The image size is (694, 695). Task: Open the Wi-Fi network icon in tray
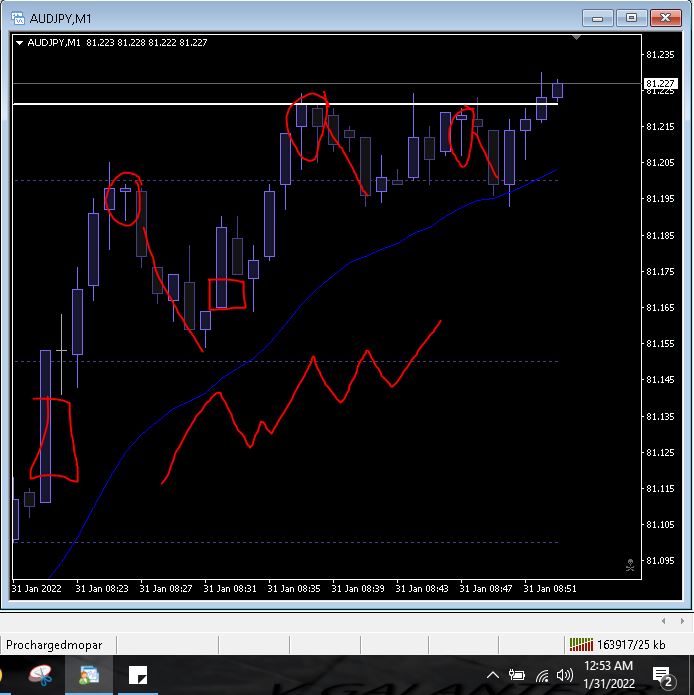pyautogui.click(x=542, y=675)
